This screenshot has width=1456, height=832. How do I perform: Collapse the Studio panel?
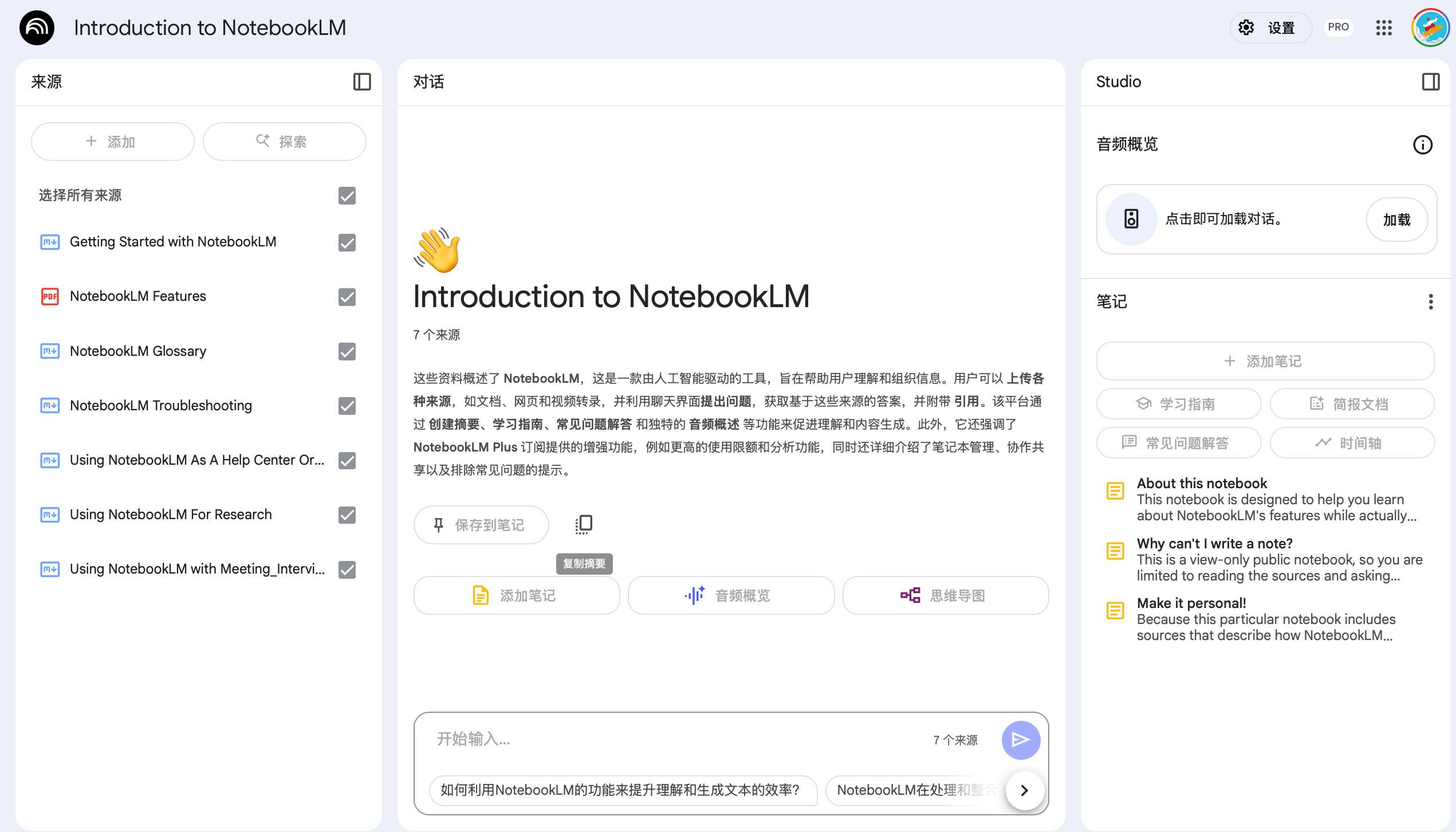point(1430,82)
